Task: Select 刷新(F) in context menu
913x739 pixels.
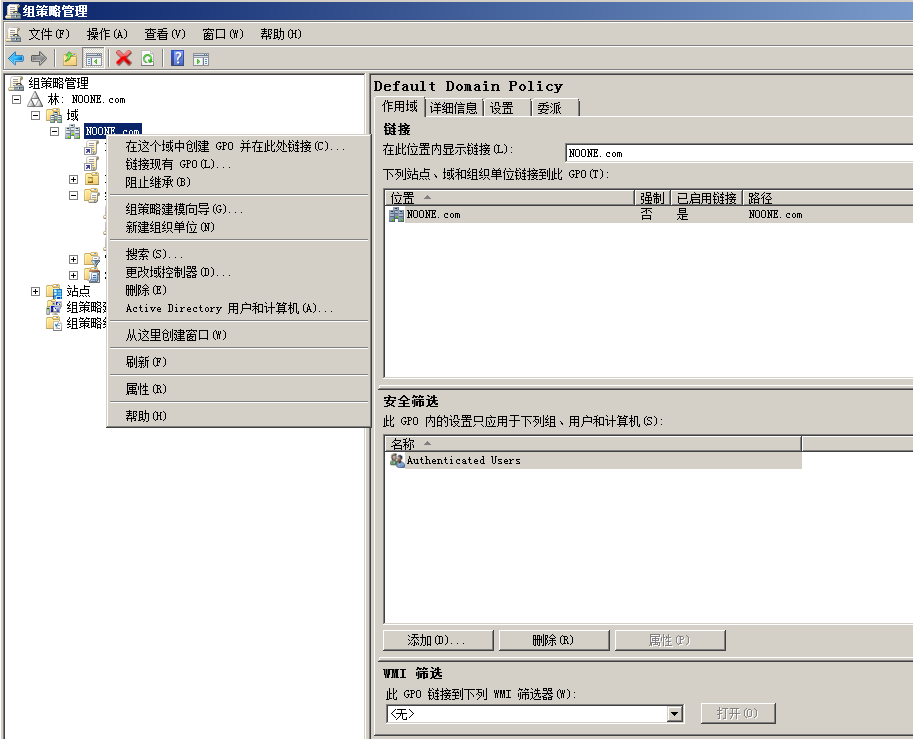Action: [x=239, y=362]
